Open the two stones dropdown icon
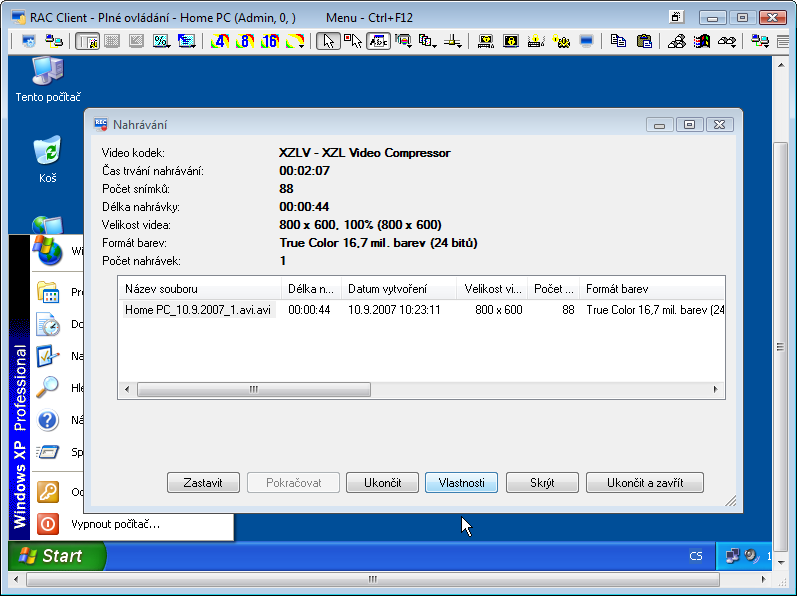 point(727,41)
